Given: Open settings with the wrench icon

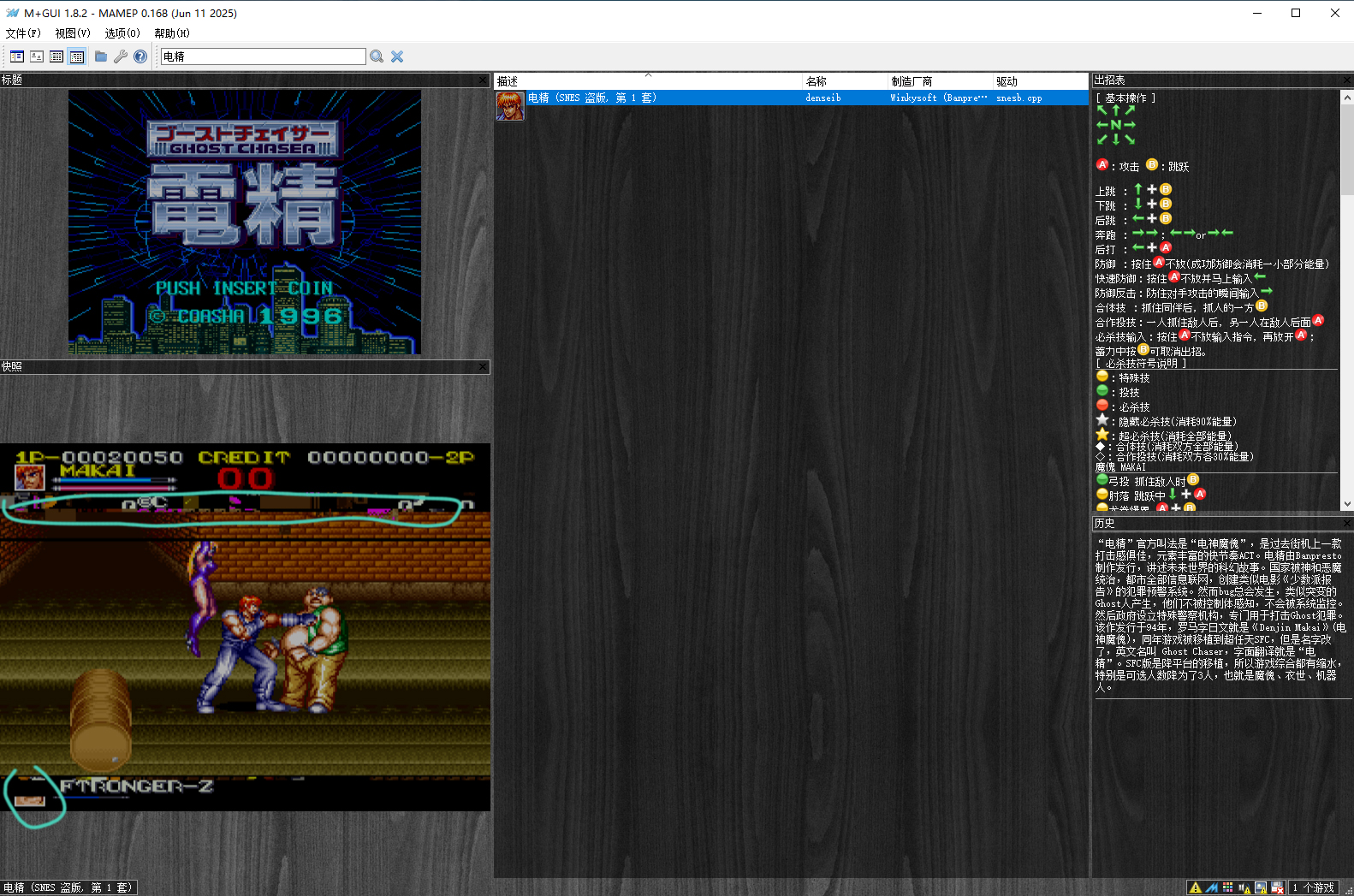Looking at the screenshot, I should [x=121, y=56].
